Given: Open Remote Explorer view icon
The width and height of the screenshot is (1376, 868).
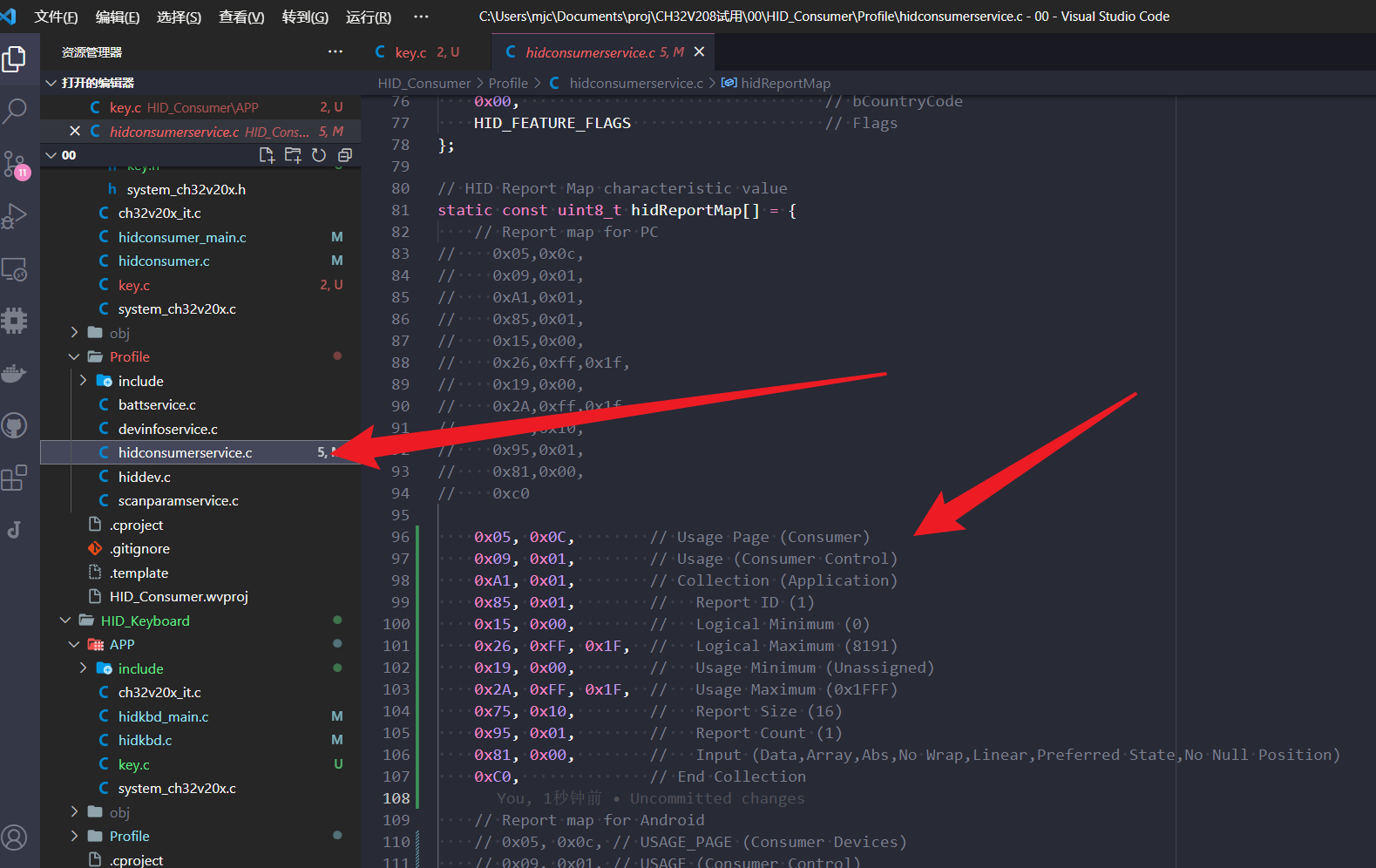Looking at the screenshot, I should 15,269.
